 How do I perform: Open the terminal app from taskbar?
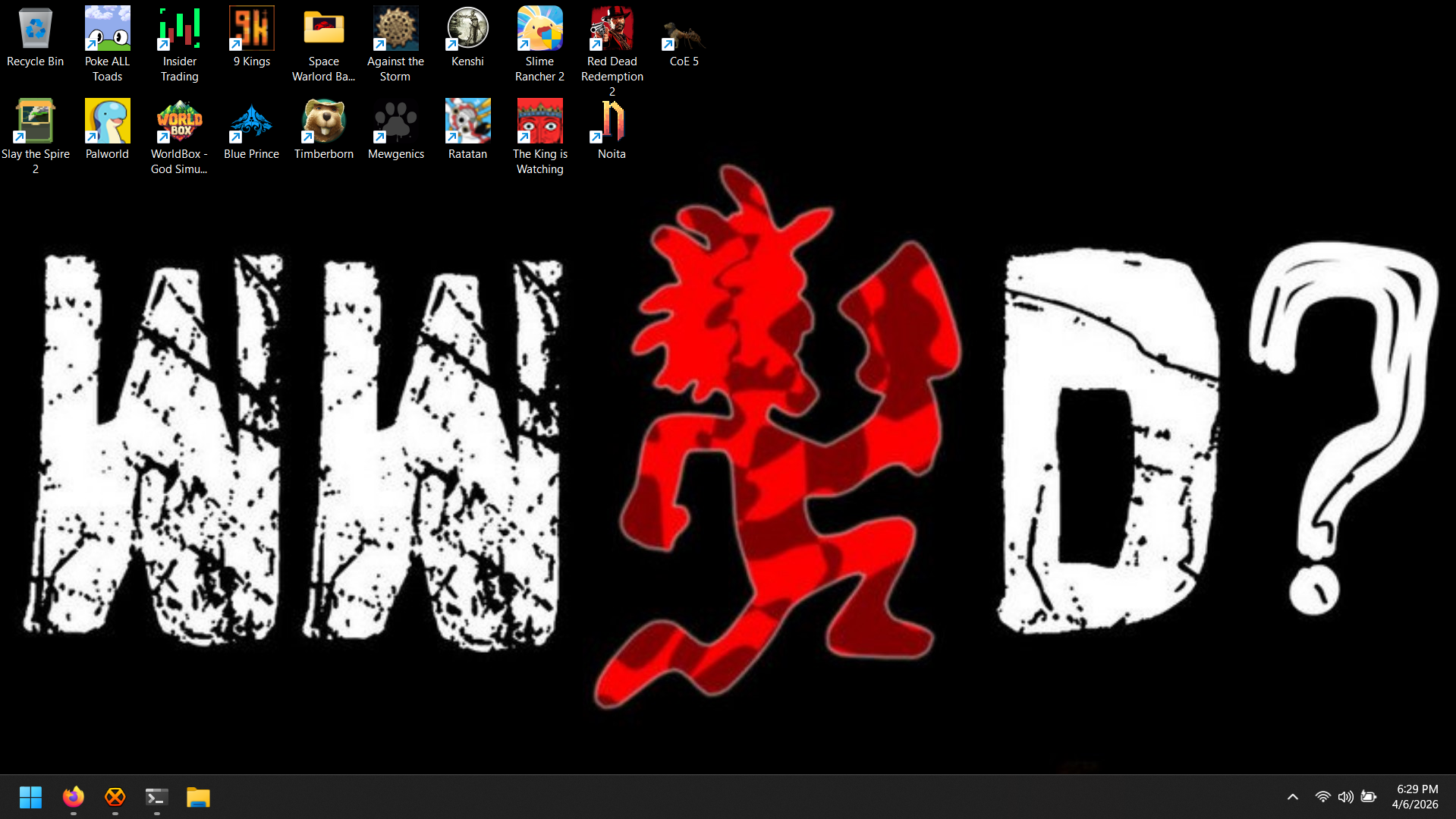pos(156,797)
